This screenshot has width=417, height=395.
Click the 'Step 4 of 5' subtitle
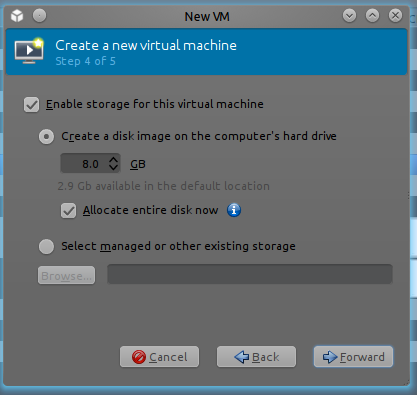pos(85,61)
